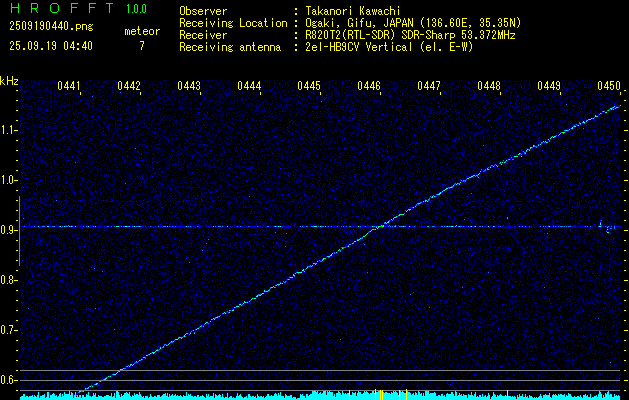
Task: Click the 0.7 kHz frequency label
Action: pos(8,331)
